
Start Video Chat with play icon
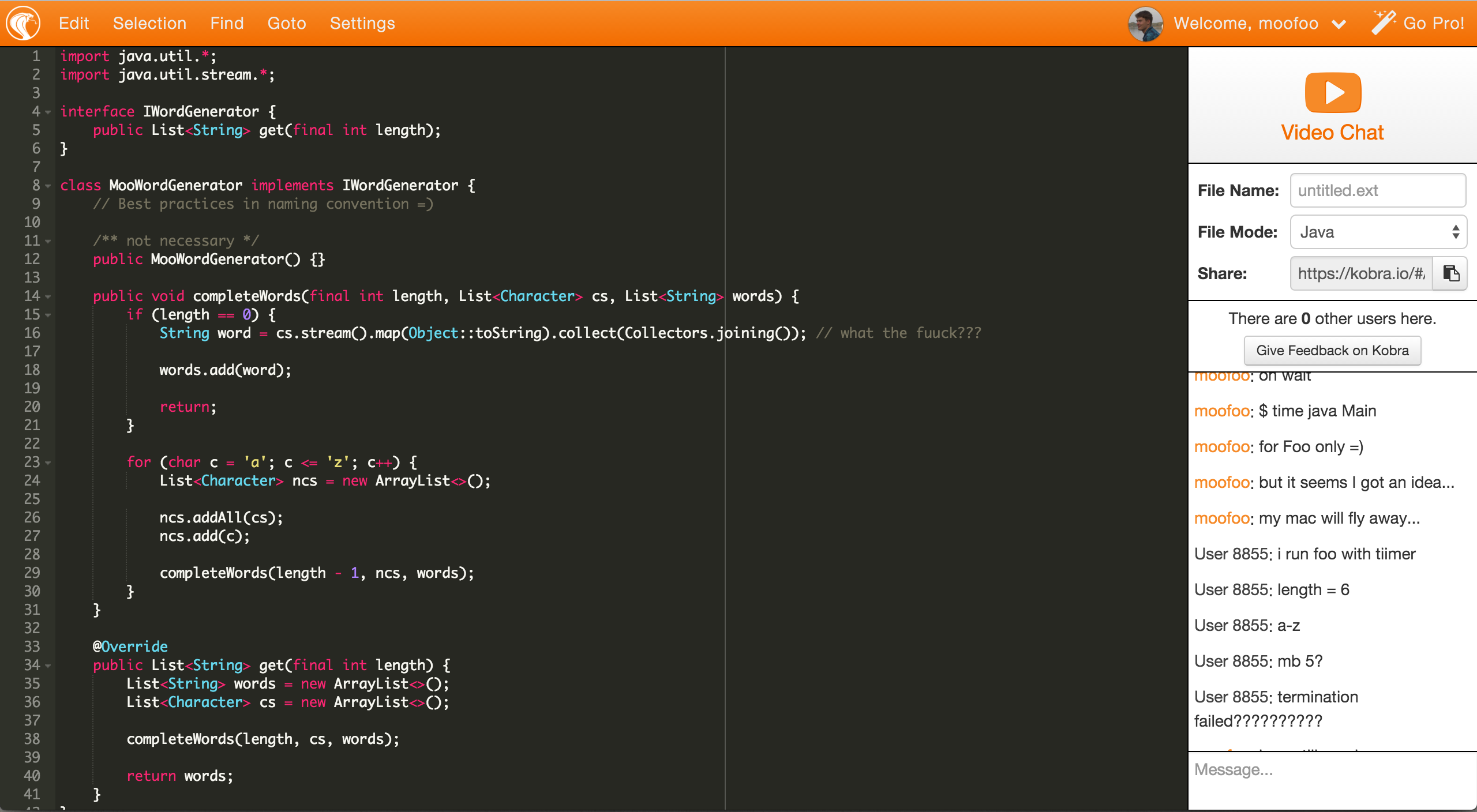[x=1333, y=92]
